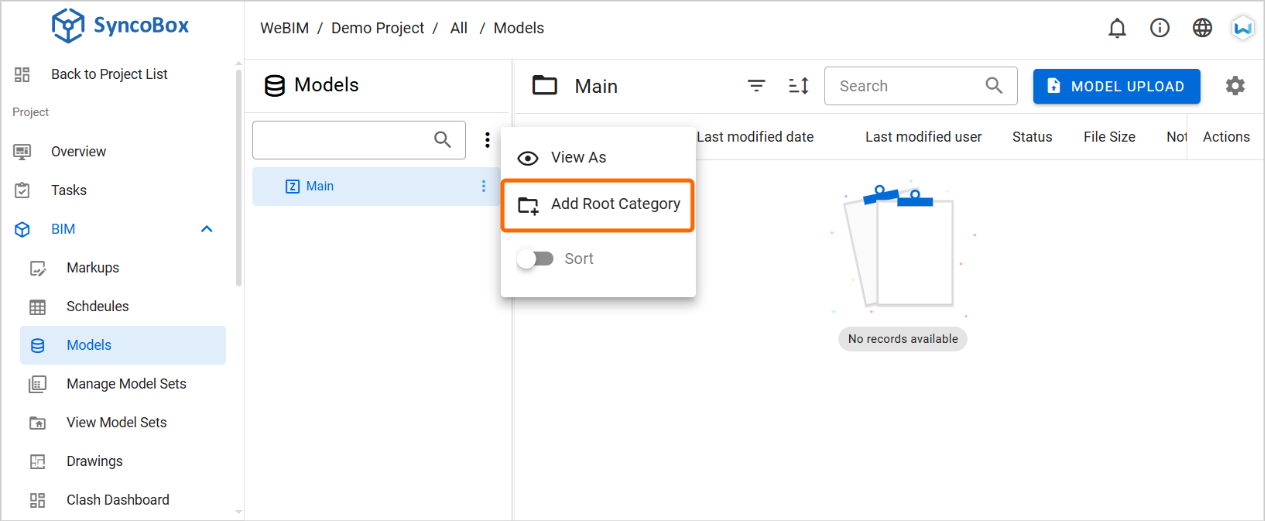Collapse the BIM section chevron
The image size is (1265, 521).
207,229
